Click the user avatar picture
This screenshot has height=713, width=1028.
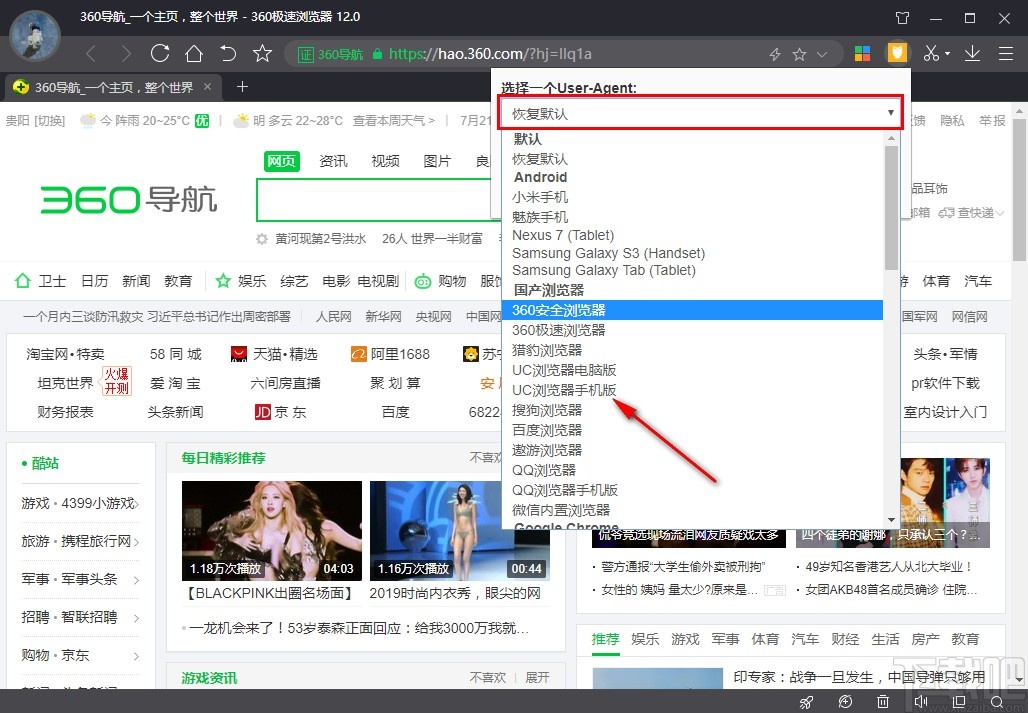pyautogui.click(x=35, y=37)
